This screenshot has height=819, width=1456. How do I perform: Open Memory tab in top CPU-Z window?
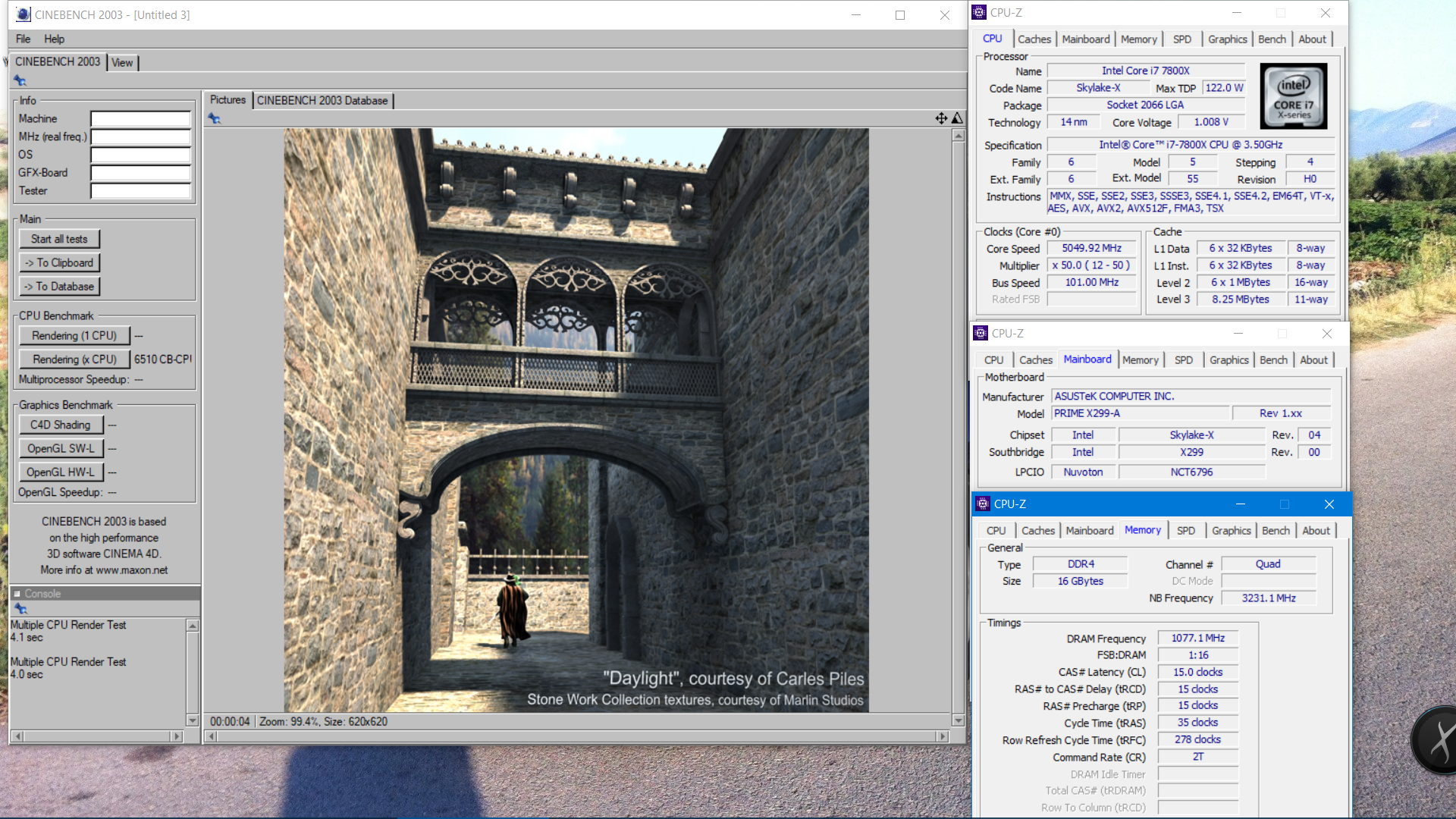coord(1138,39)
